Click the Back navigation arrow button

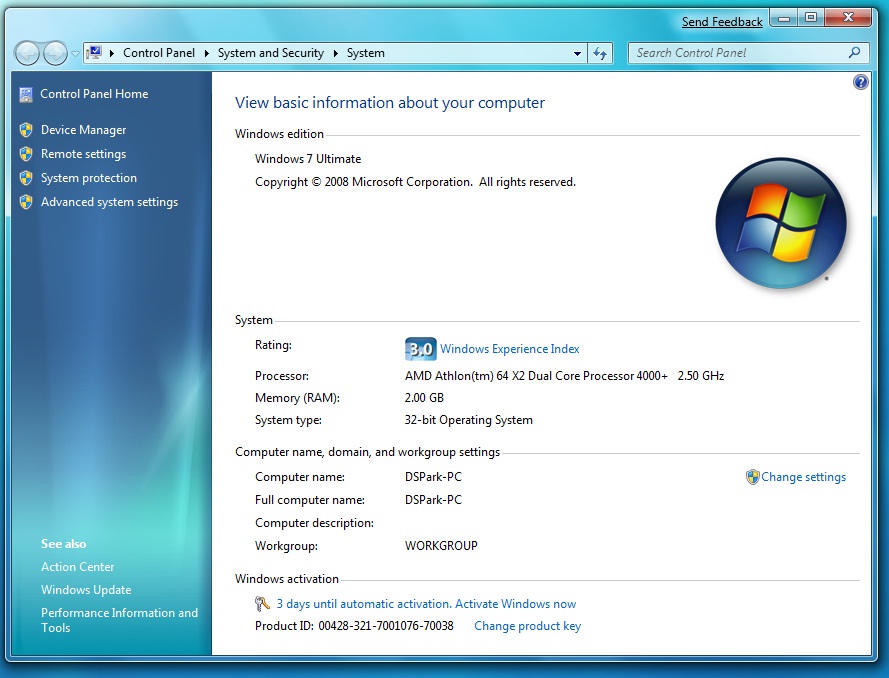click(x=27, y=54)
